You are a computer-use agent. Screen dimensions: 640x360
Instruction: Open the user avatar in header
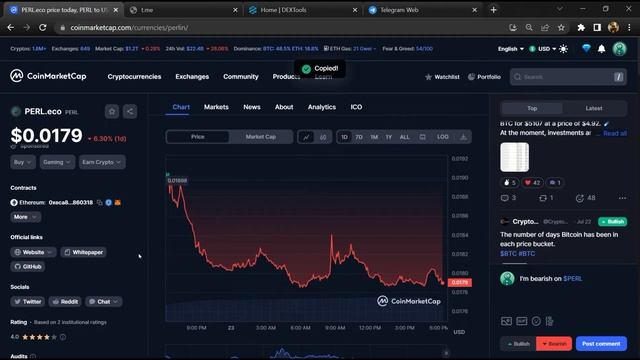point(620,49)
